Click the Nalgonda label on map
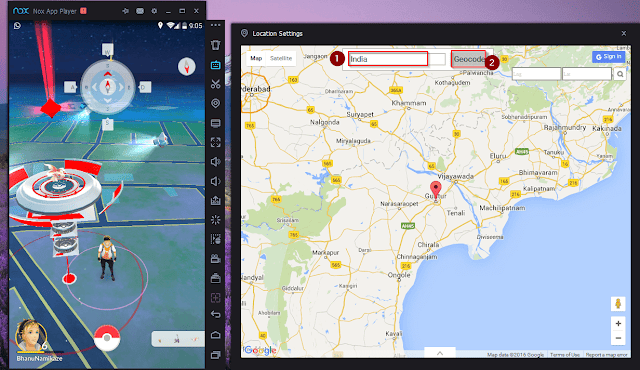 coord(324,122)
